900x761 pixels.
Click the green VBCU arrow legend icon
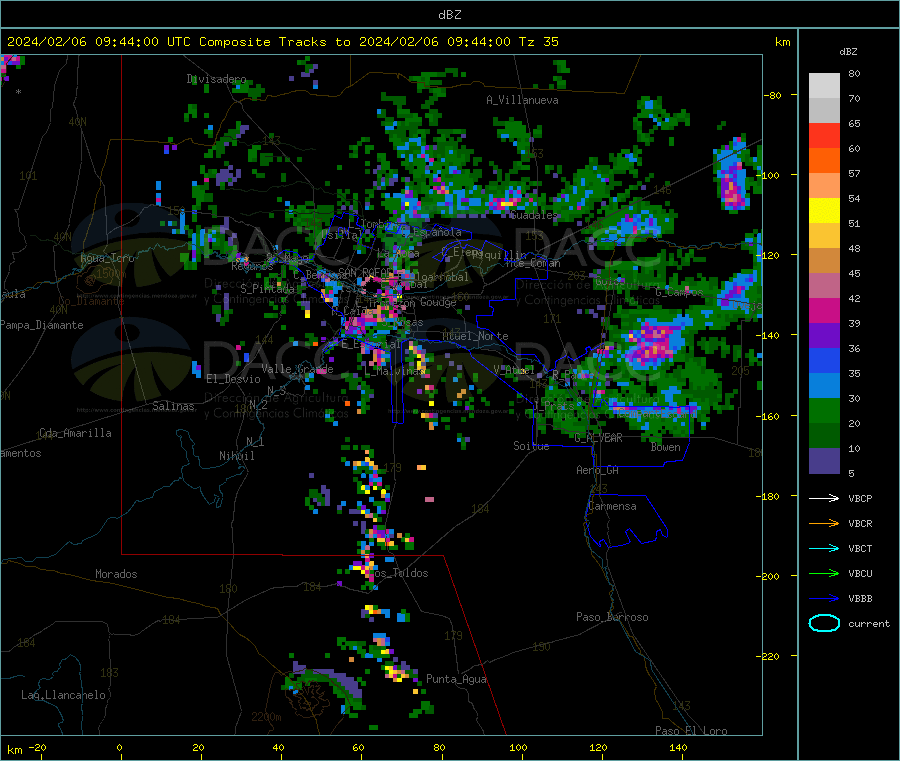pos(824,573)
